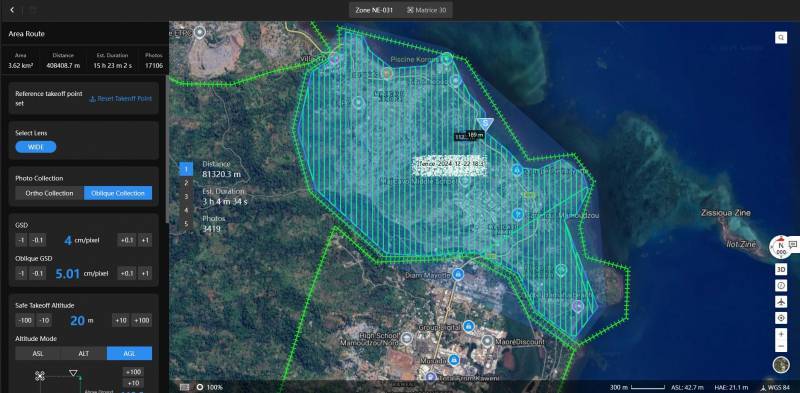Click the comment bubble icon near compass
Viewport: 800px width, 393px height.
(793, 244)
